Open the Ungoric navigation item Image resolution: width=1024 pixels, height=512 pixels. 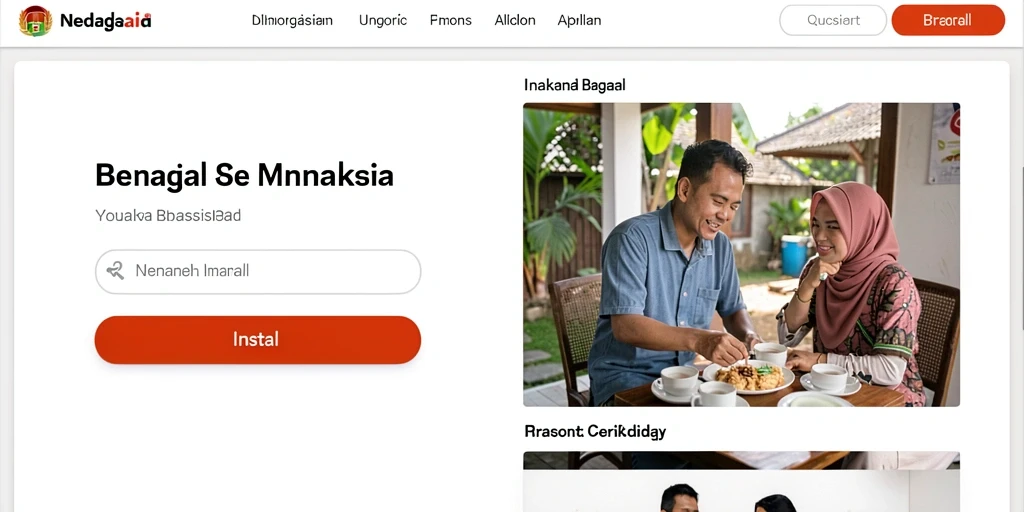click(x=383, y=20)
